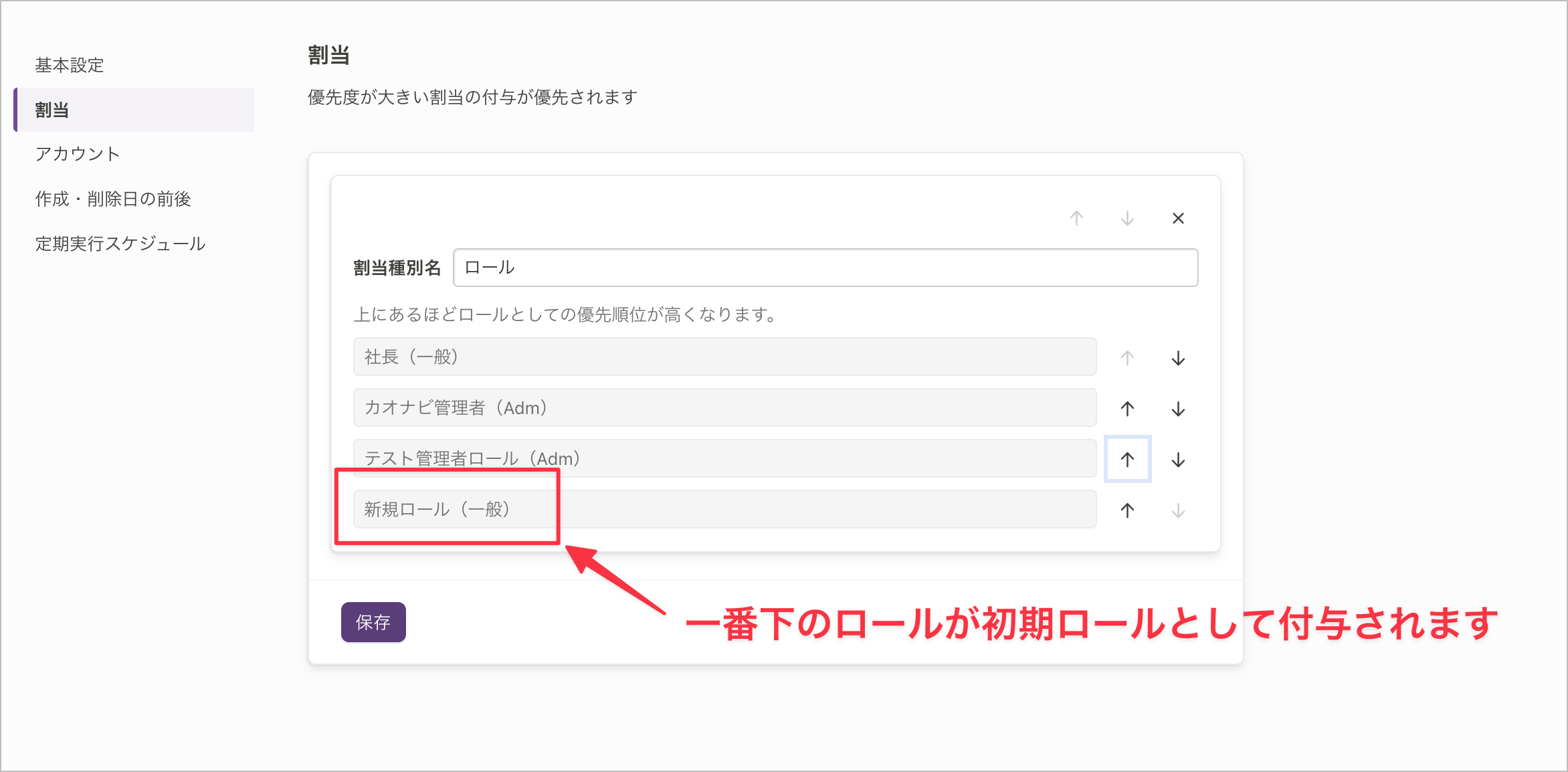1568x772 pixels.
Task: Click the 割当種別名 label
Action: [x=397, y=268]
